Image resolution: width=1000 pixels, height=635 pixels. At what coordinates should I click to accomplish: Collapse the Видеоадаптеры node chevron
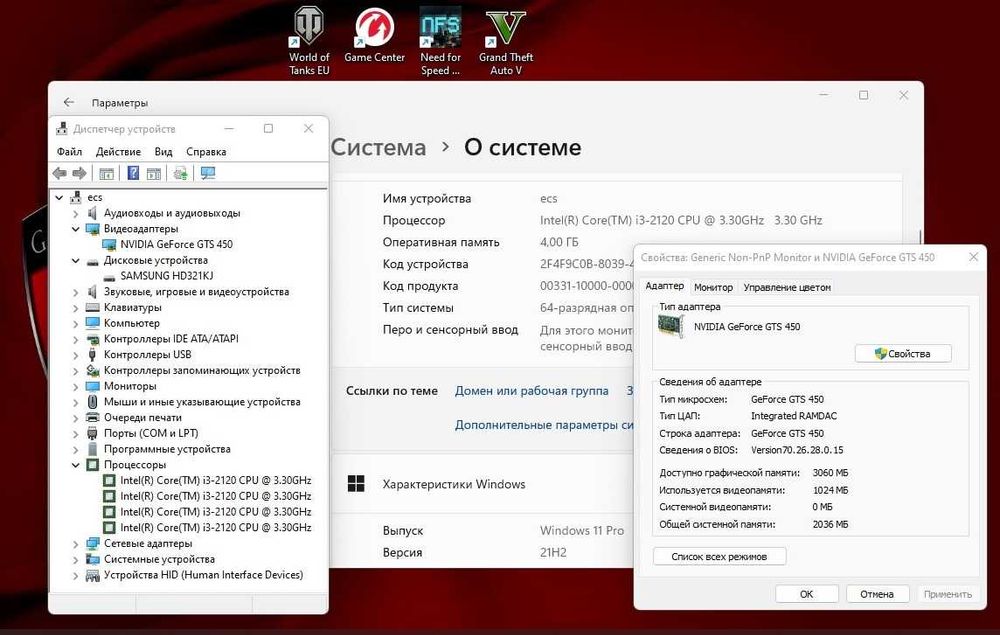coord(75,229)
